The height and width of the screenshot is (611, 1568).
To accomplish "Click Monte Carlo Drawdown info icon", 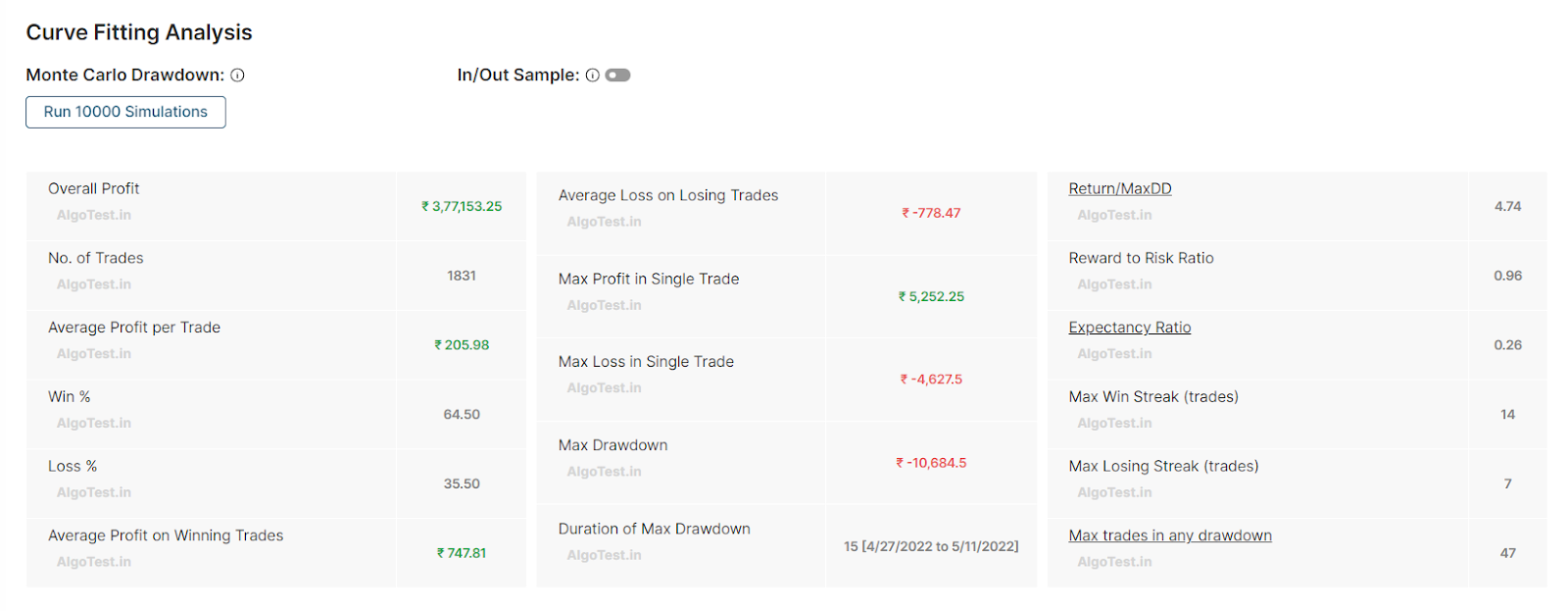I will coord(237,76).
